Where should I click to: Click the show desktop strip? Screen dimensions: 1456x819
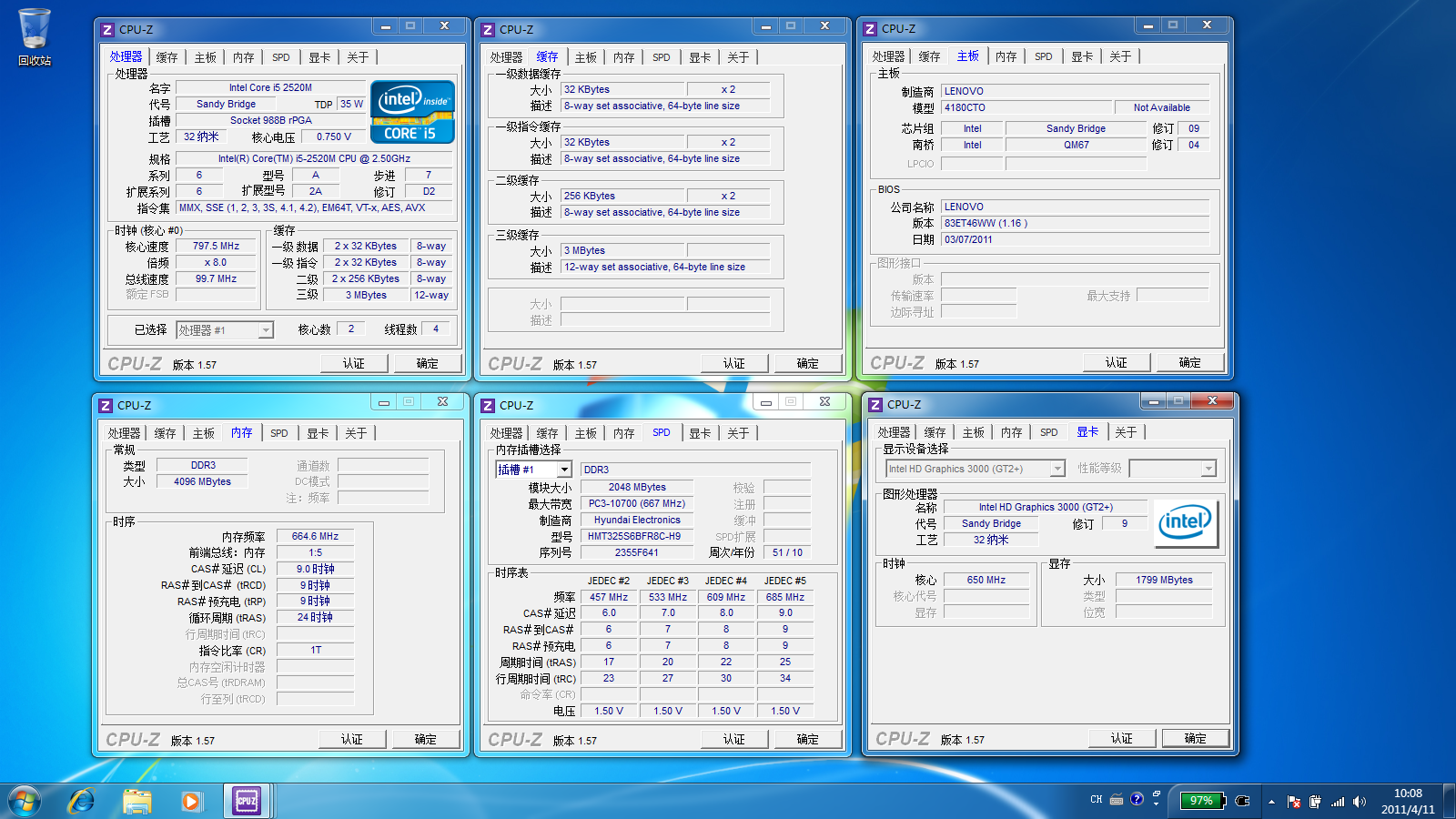[x=1450, y=802]
